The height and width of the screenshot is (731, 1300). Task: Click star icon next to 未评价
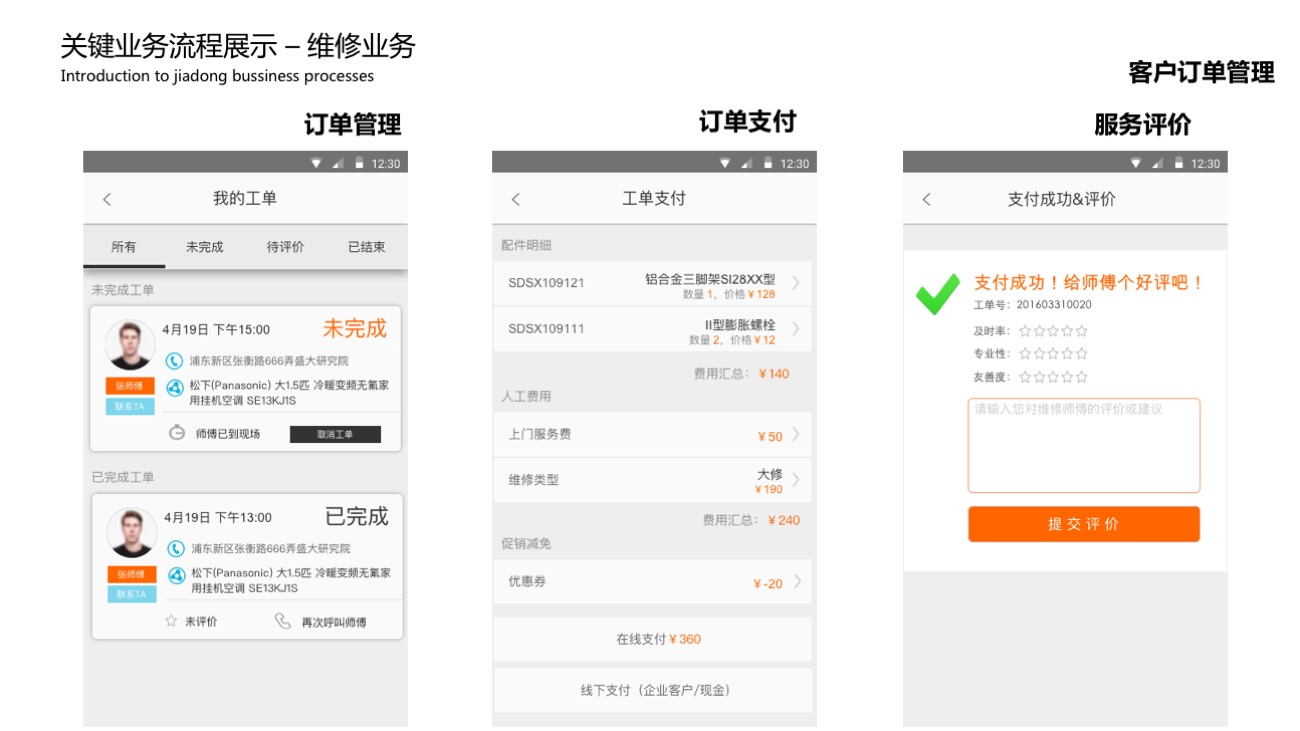pos(171,622)
